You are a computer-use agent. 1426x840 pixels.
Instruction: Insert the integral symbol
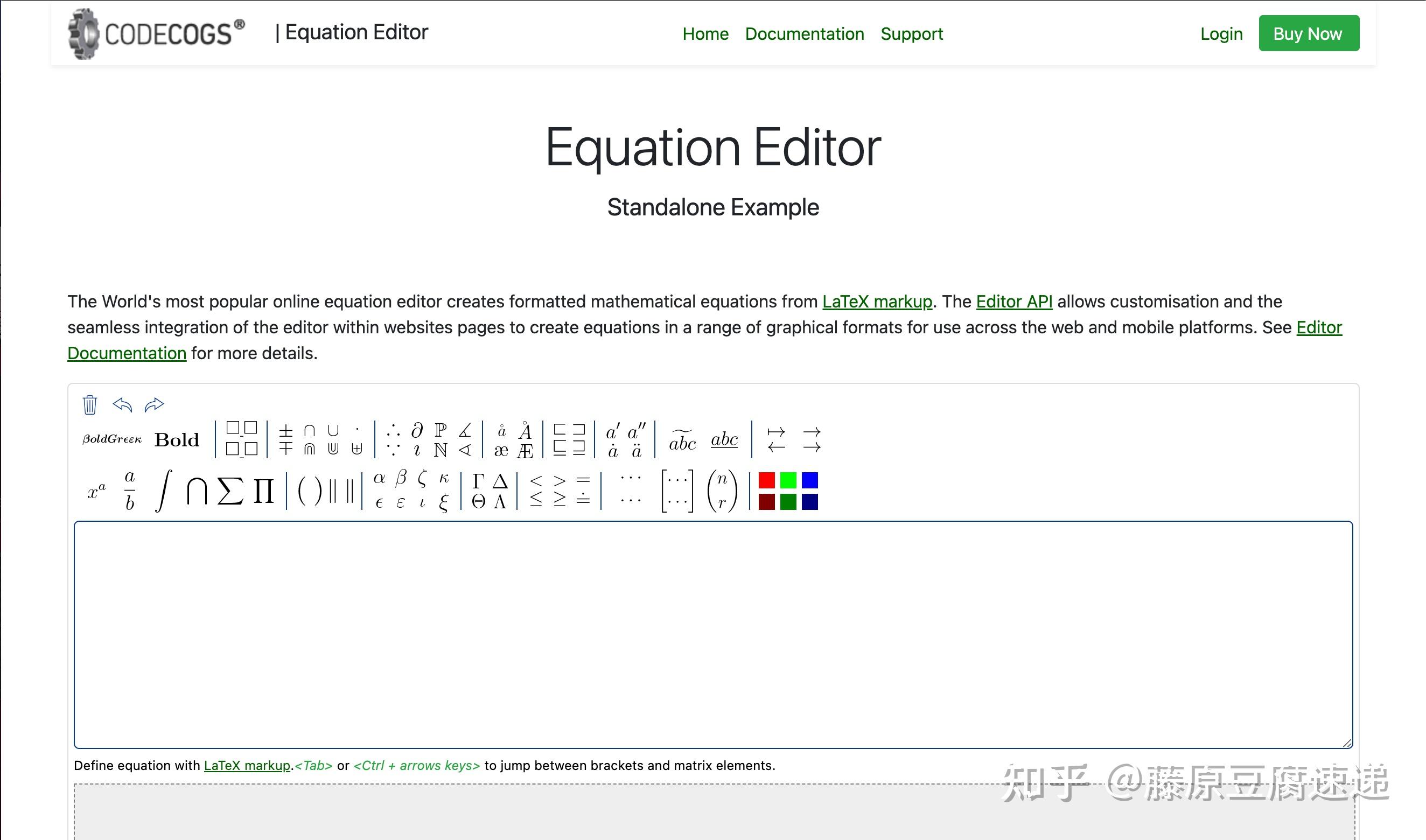click(163, 490)
